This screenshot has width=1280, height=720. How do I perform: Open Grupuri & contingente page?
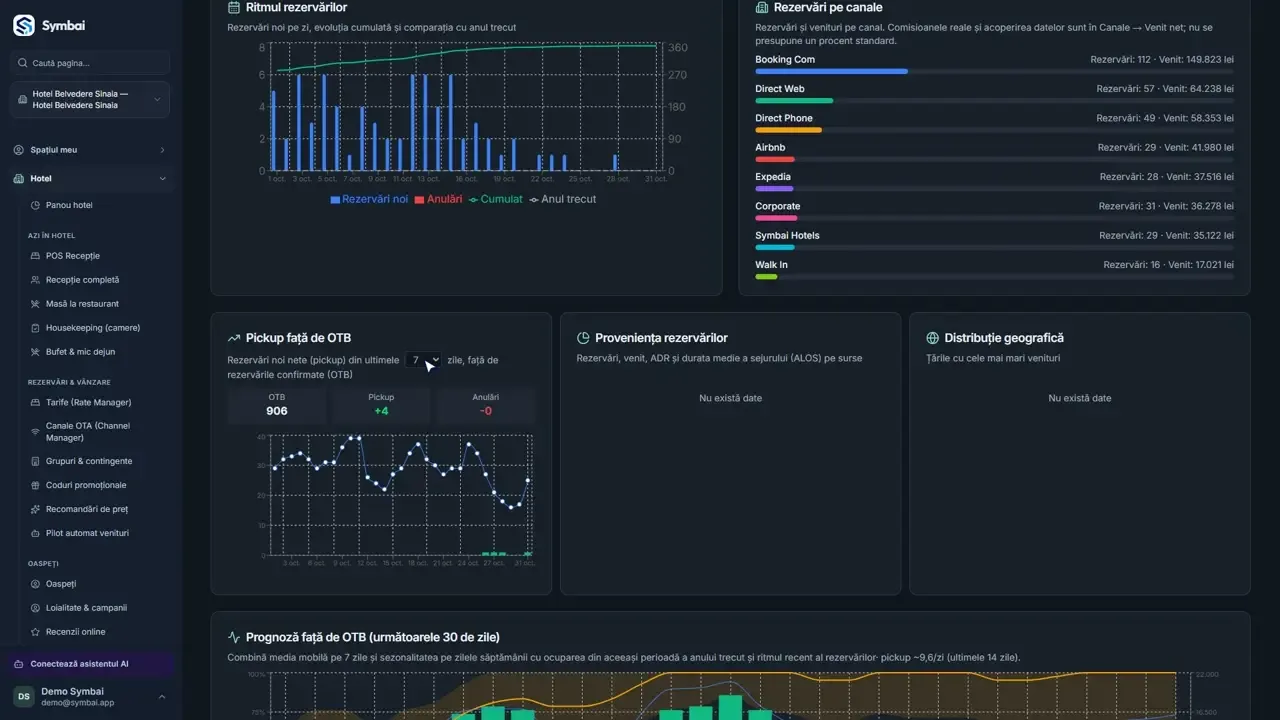89,461
